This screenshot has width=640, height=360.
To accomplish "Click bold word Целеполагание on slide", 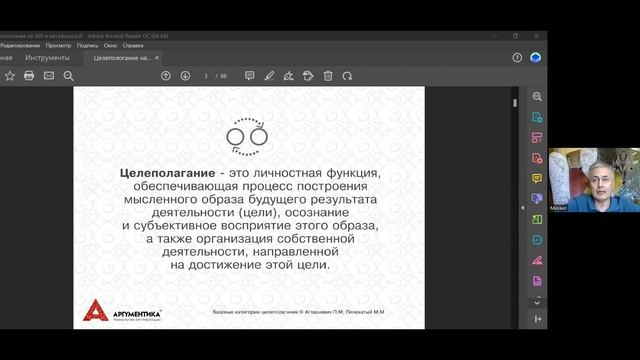I will pos(167,173).
